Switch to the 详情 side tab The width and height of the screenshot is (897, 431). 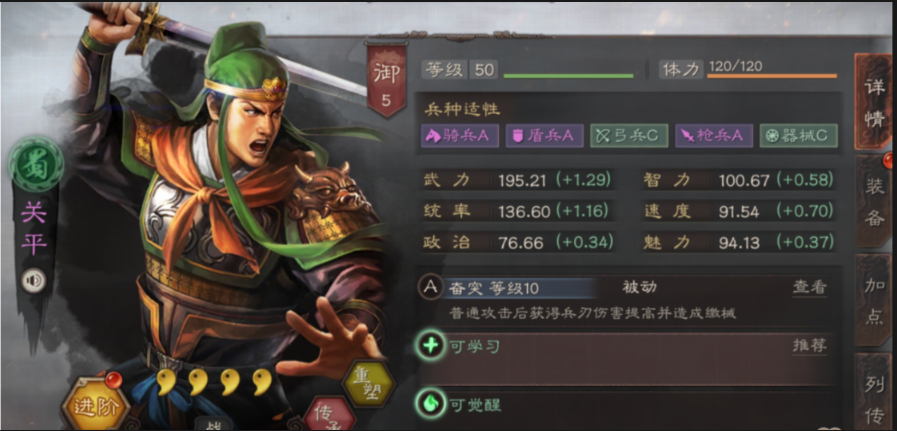coord(875,101)
